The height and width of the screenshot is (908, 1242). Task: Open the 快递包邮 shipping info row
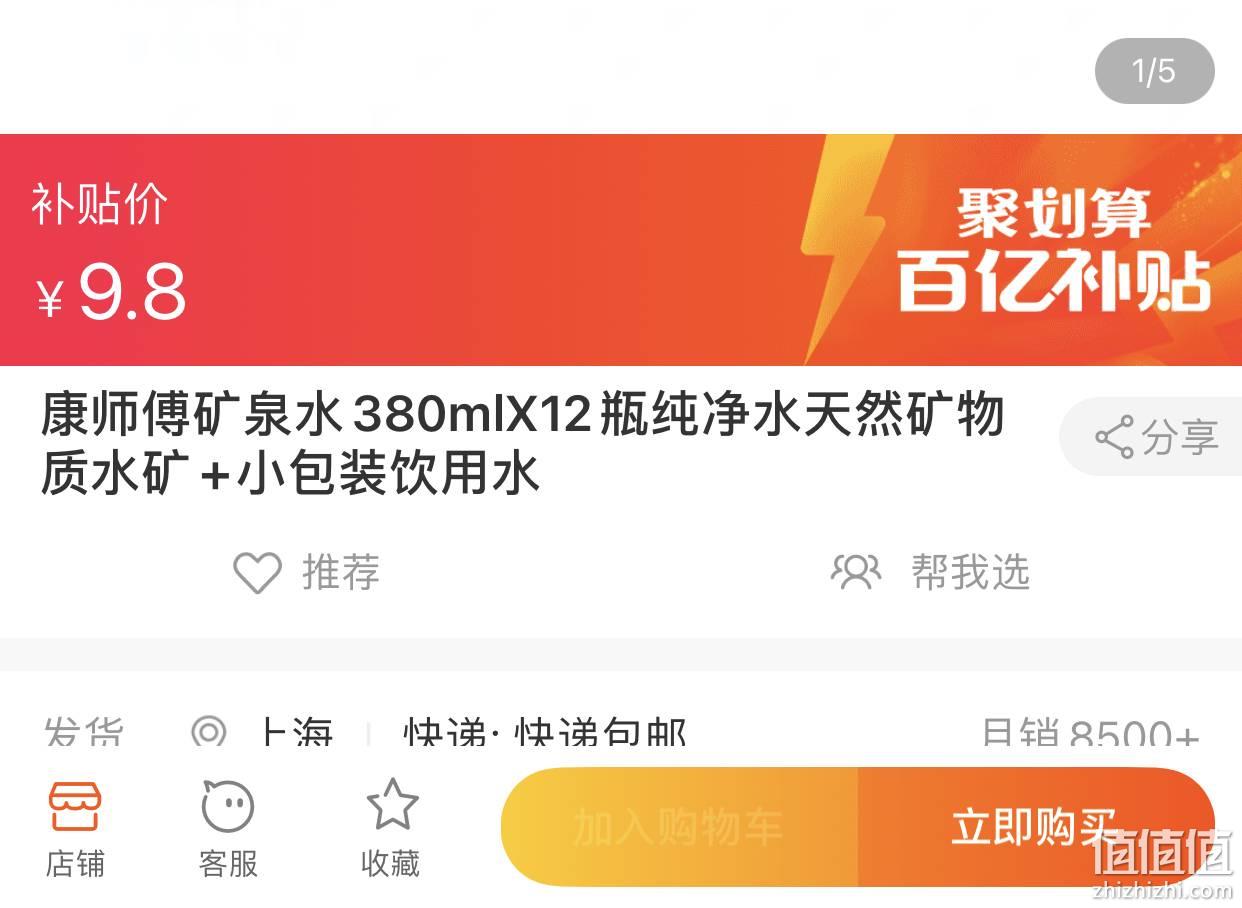click(545, 734)
